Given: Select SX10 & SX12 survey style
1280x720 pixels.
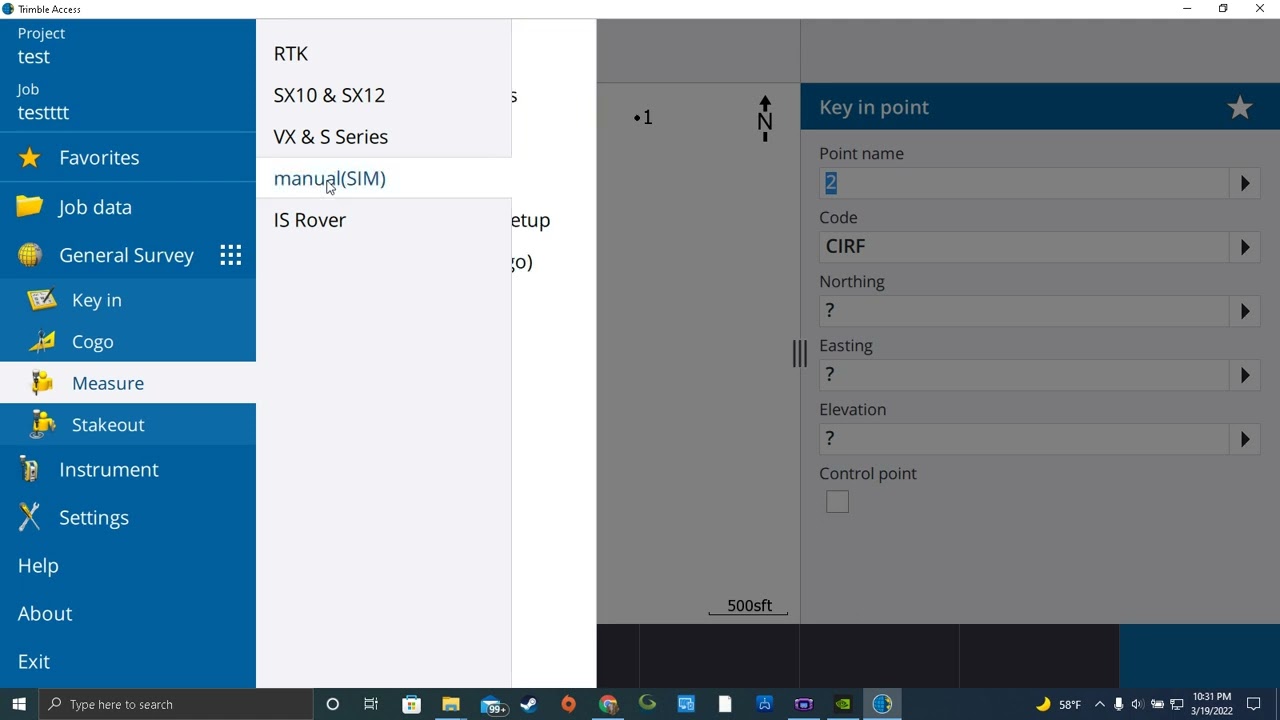Looking at the screenshot, I should point(384,95).
